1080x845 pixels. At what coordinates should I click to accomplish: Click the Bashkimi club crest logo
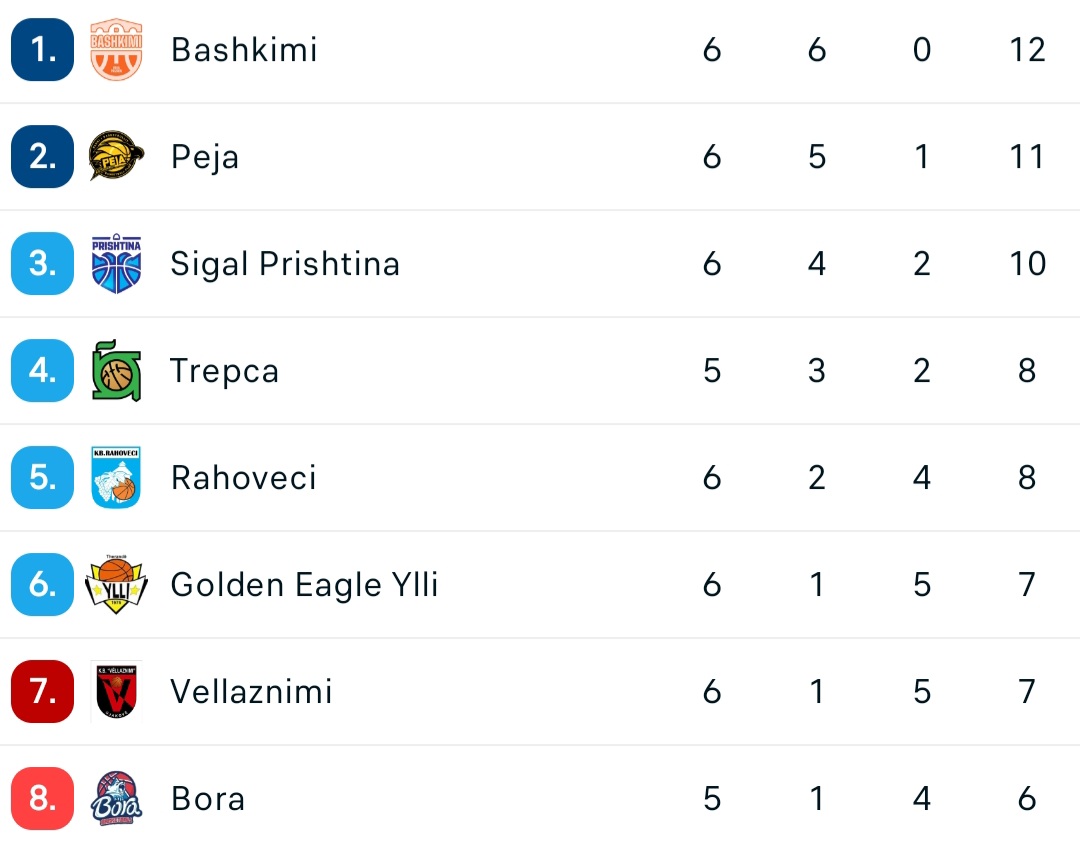(x=116, y=49)
